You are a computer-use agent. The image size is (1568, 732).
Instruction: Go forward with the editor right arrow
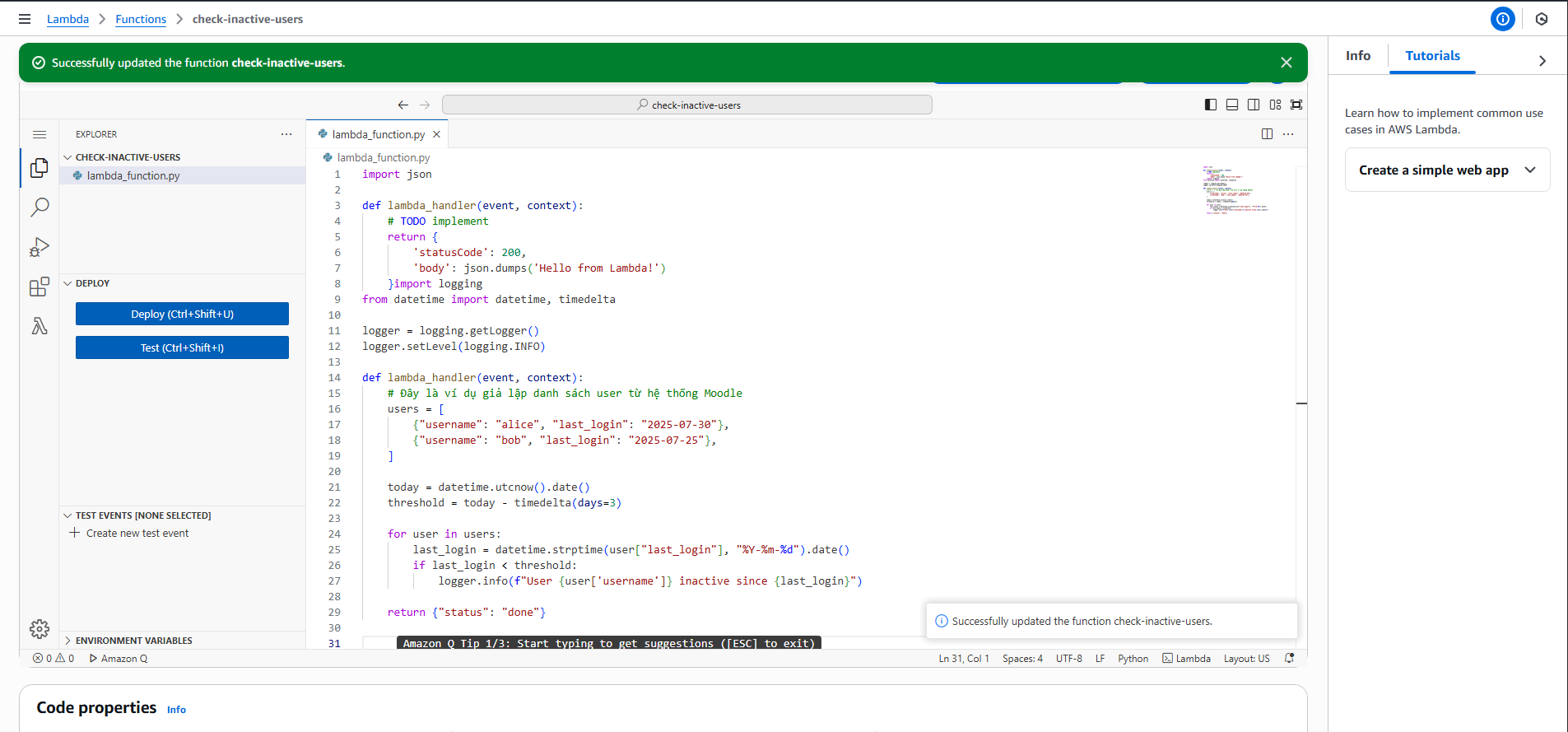point(425,105)
